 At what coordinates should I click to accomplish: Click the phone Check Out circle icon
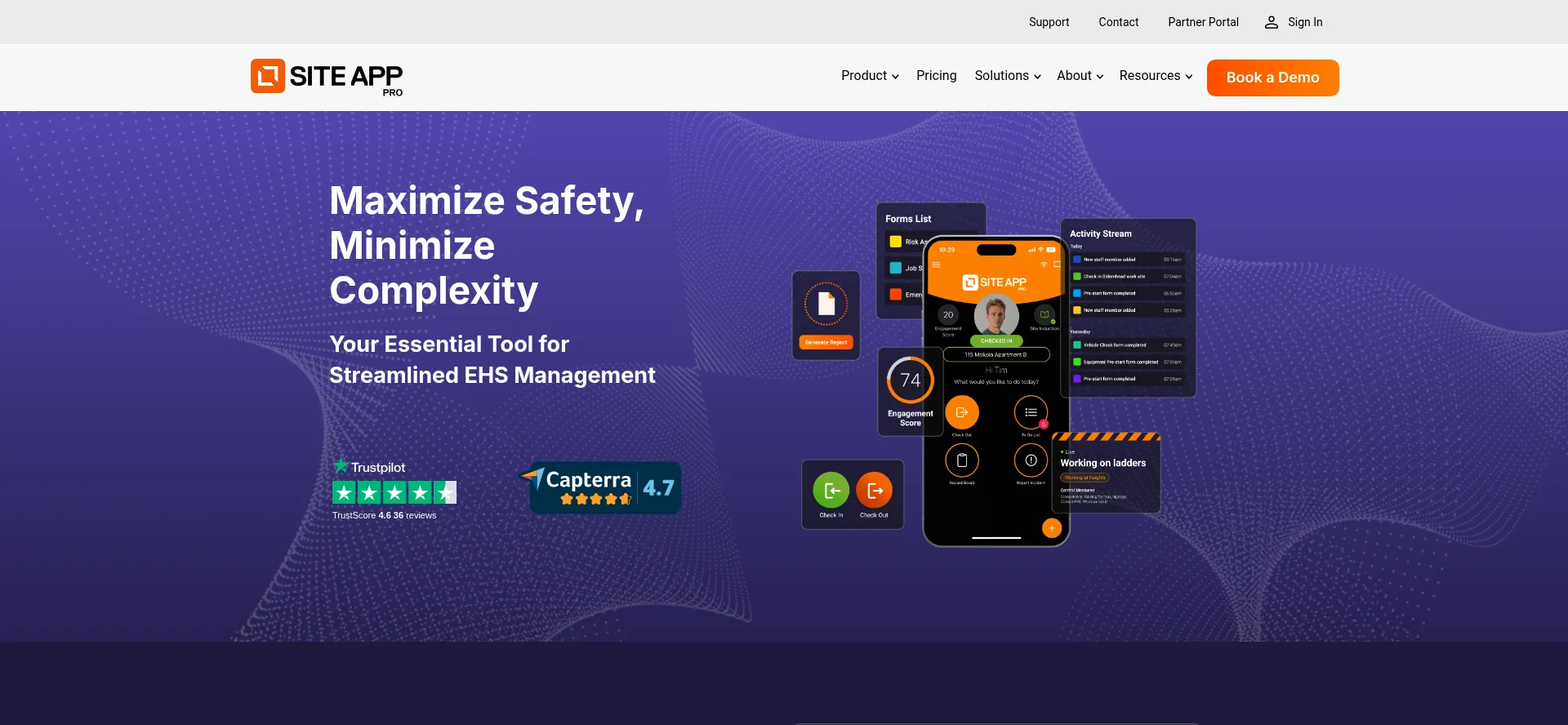click(962, 412)
